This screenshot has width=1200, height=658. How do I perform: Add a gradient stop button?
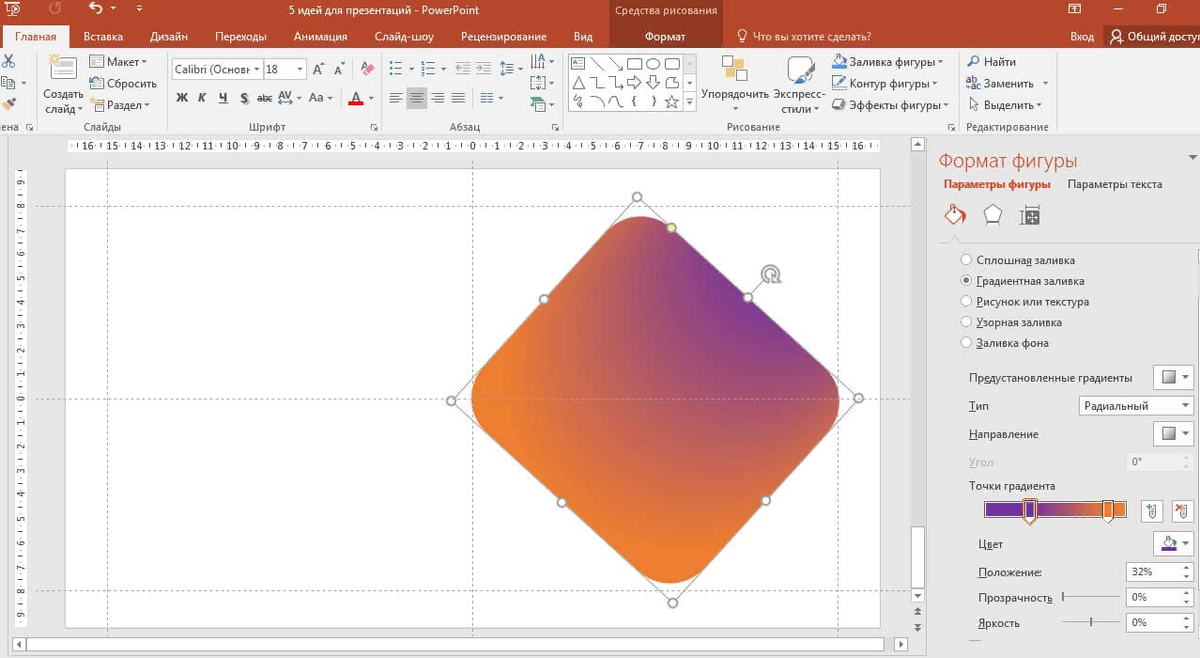1152,511
